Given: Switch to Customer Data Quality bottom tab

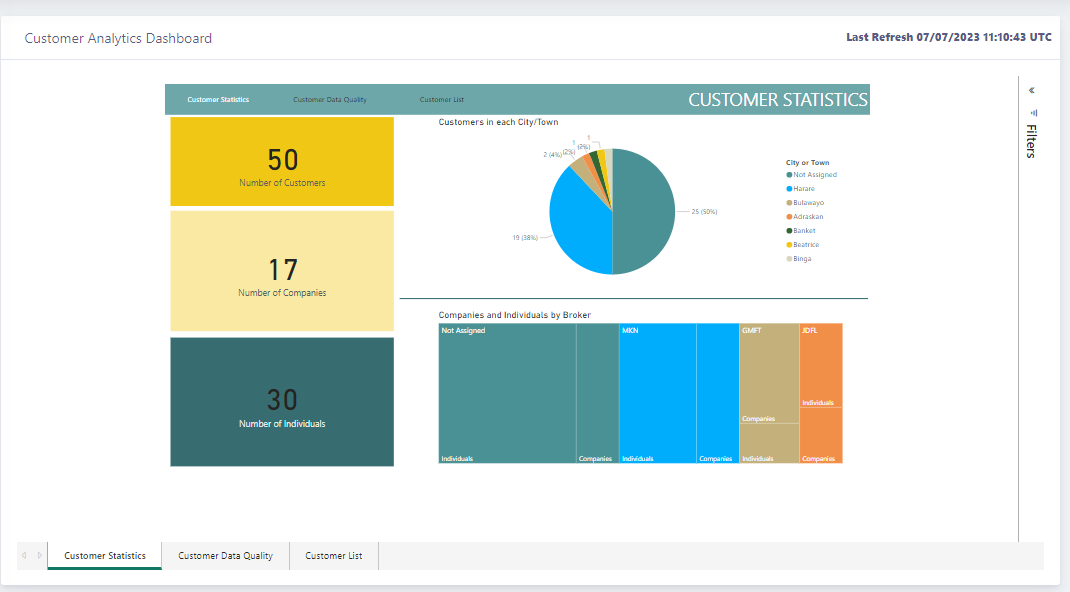Looking at the screenshot, I should pos(225,556).
